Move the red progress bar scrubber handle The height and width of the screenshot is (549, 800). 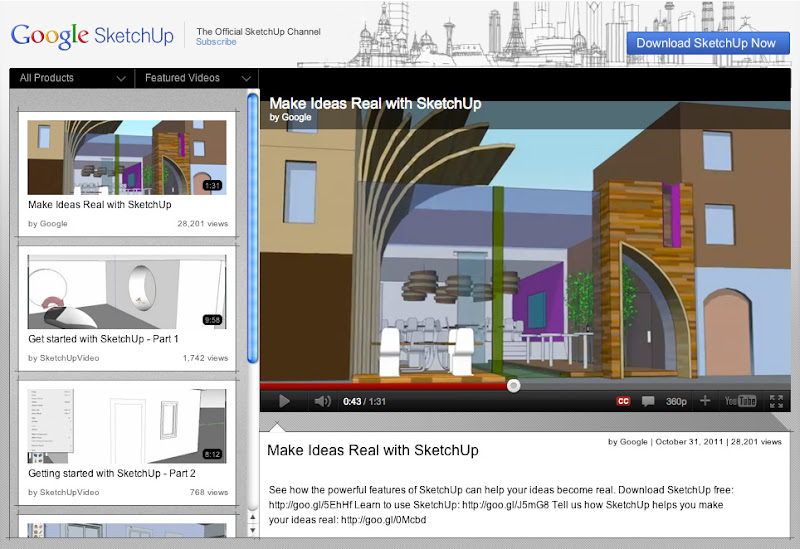click(x=514, y=386)
